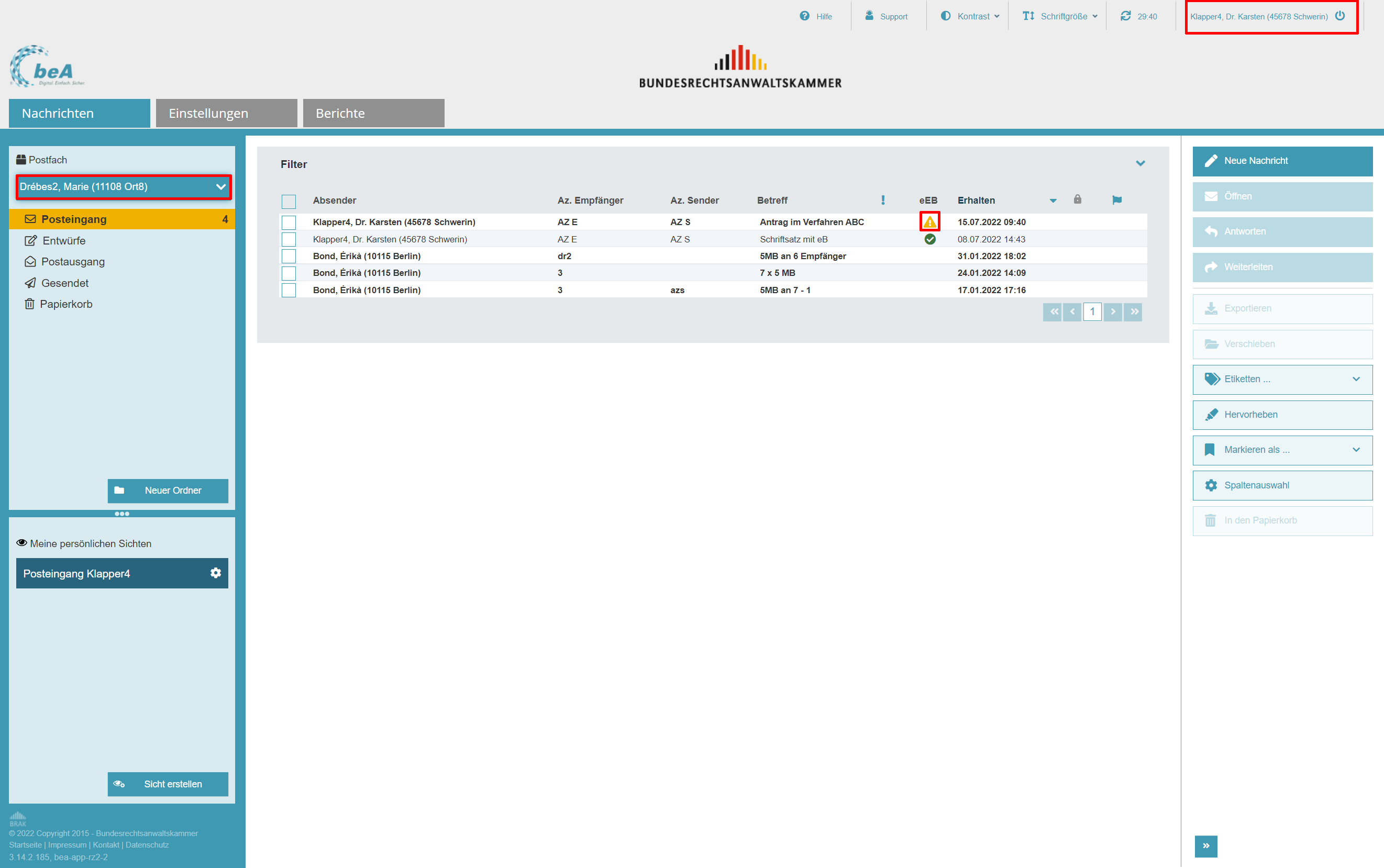
Task: Click the session timer refresh icon
Action: 1126,16
